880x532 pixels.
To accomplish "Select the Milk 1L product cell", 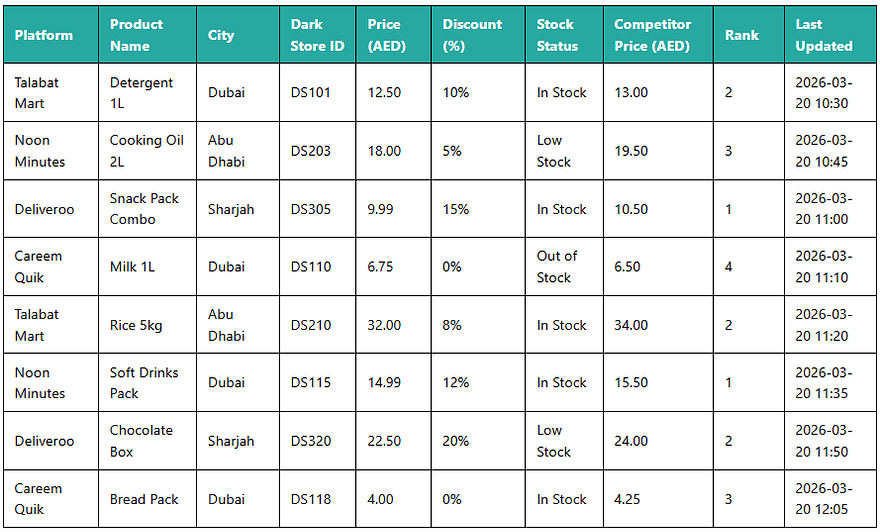I will (148, 267).
